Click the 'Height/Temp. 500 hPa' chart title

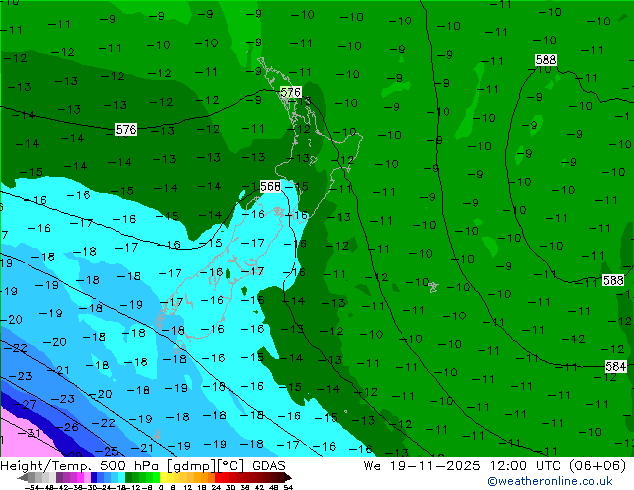click(x=81, y=466)
